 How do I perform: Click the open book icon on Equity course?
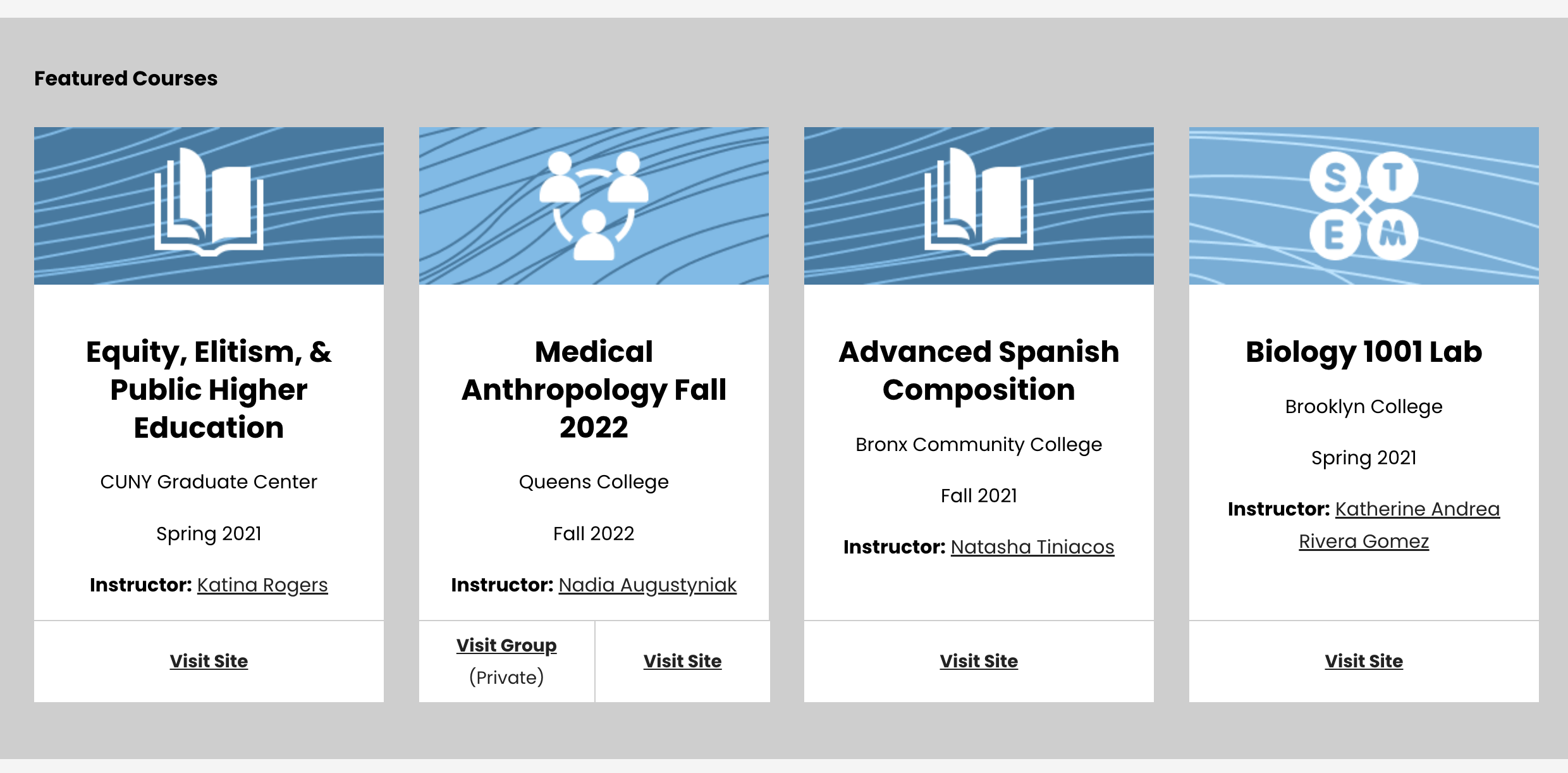[209, 202]
